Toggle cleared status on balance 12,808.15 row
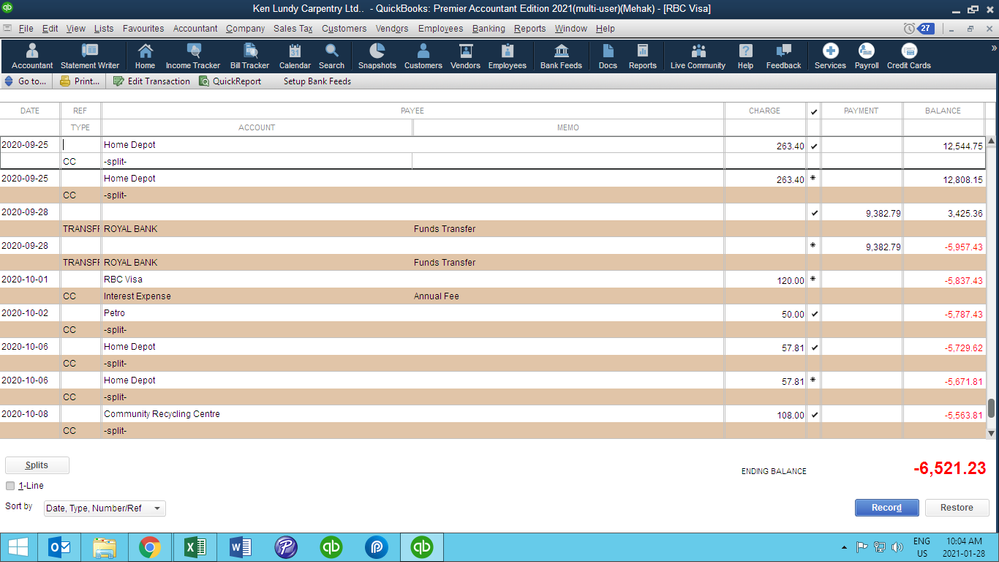This screenshot has height=562, width=999. point(814,179)
